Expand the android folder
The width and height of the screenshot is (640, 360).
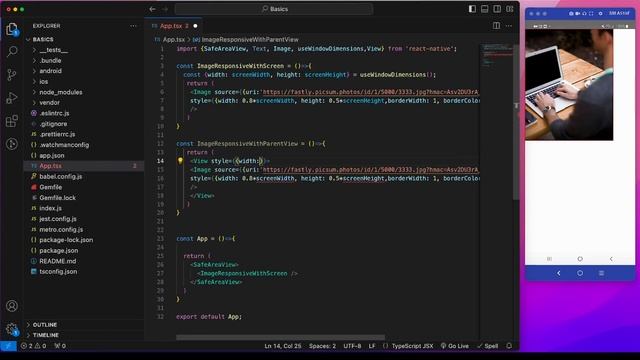click(83, 71)
